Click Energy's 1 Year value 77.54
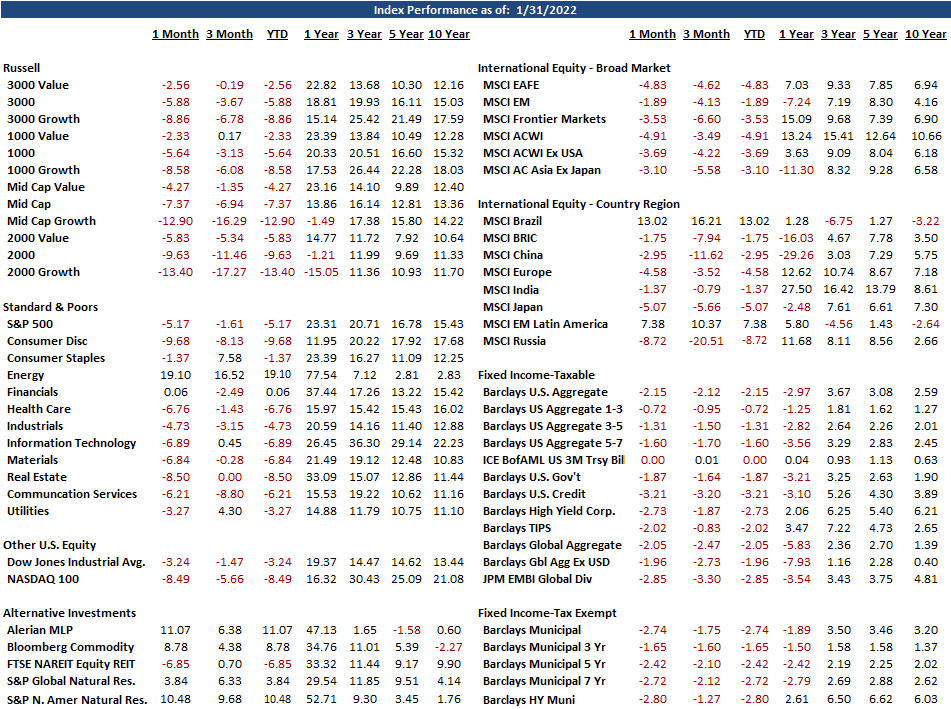This screenshot has width=951, height=709. (321, 375)
